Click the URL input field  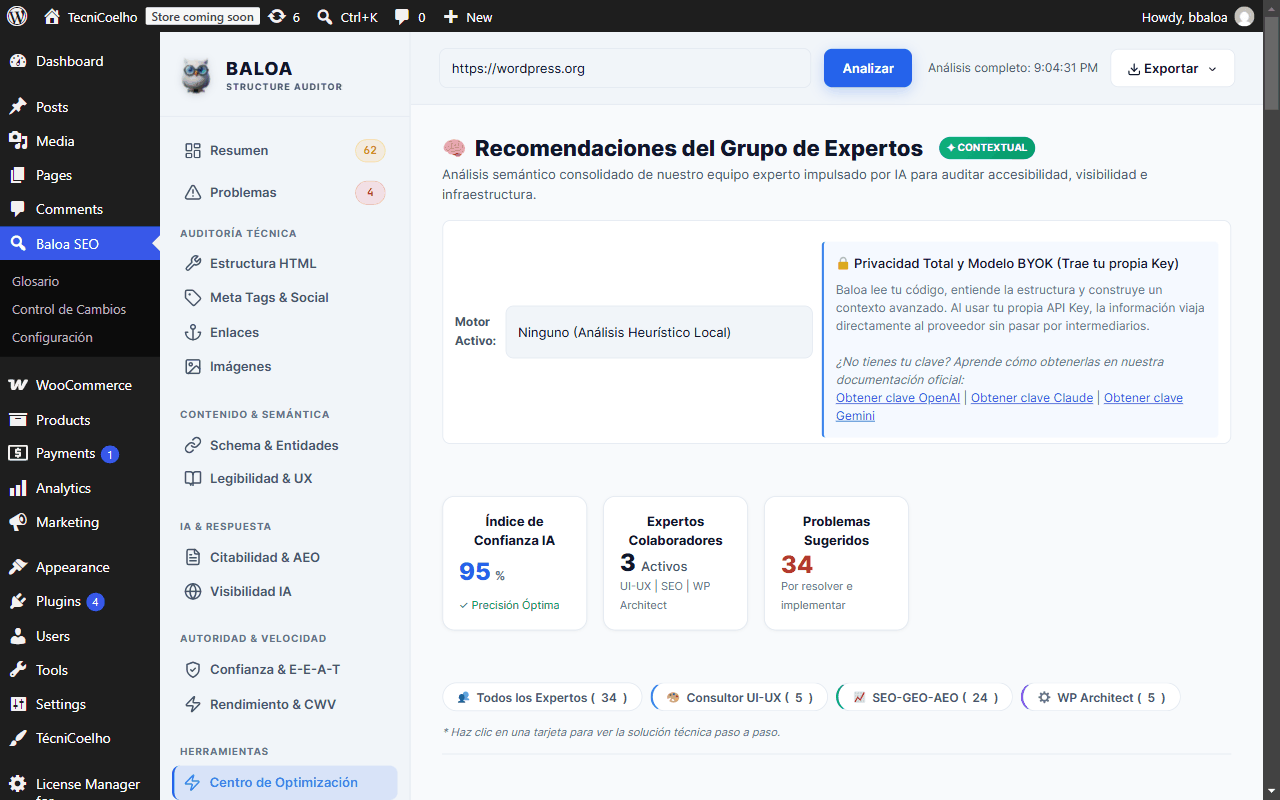625,68
